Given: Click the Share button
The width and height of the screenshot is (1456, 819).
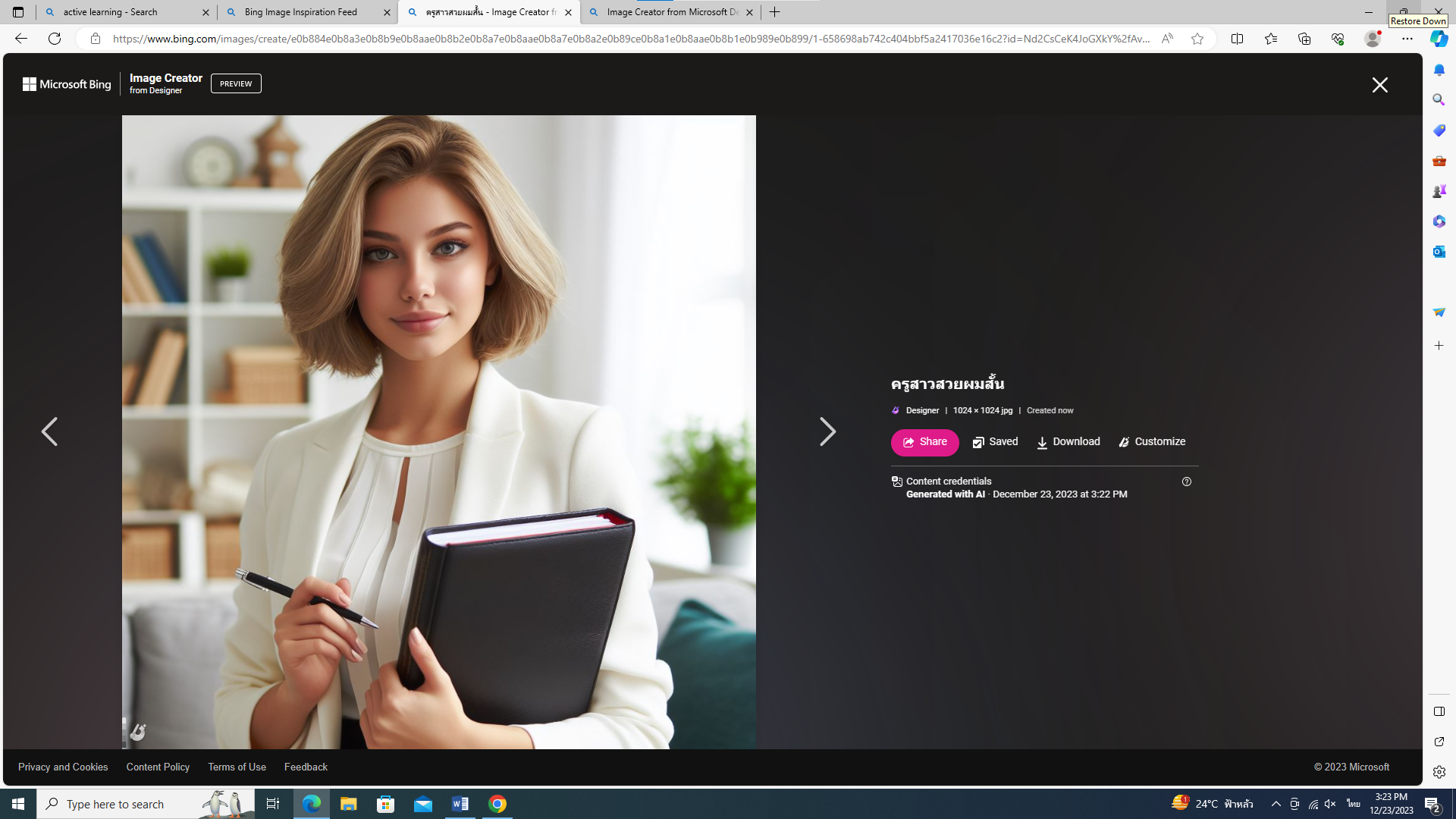Looking at the screenshot, I should (x=924, y=442).
